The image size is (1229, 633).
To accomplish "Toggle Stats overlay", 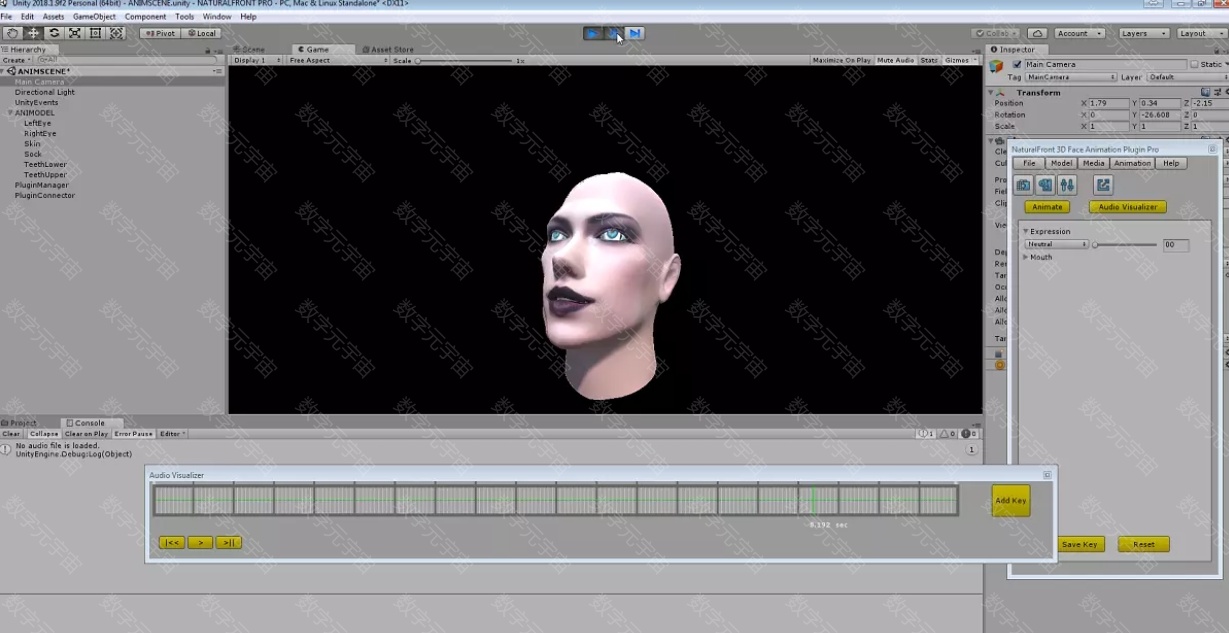I will (x=929, y=60).
